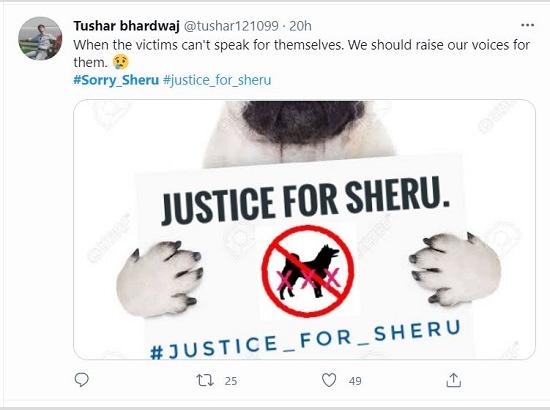
Task: Click the red no-dog prohibition sign
Action: 308,271
